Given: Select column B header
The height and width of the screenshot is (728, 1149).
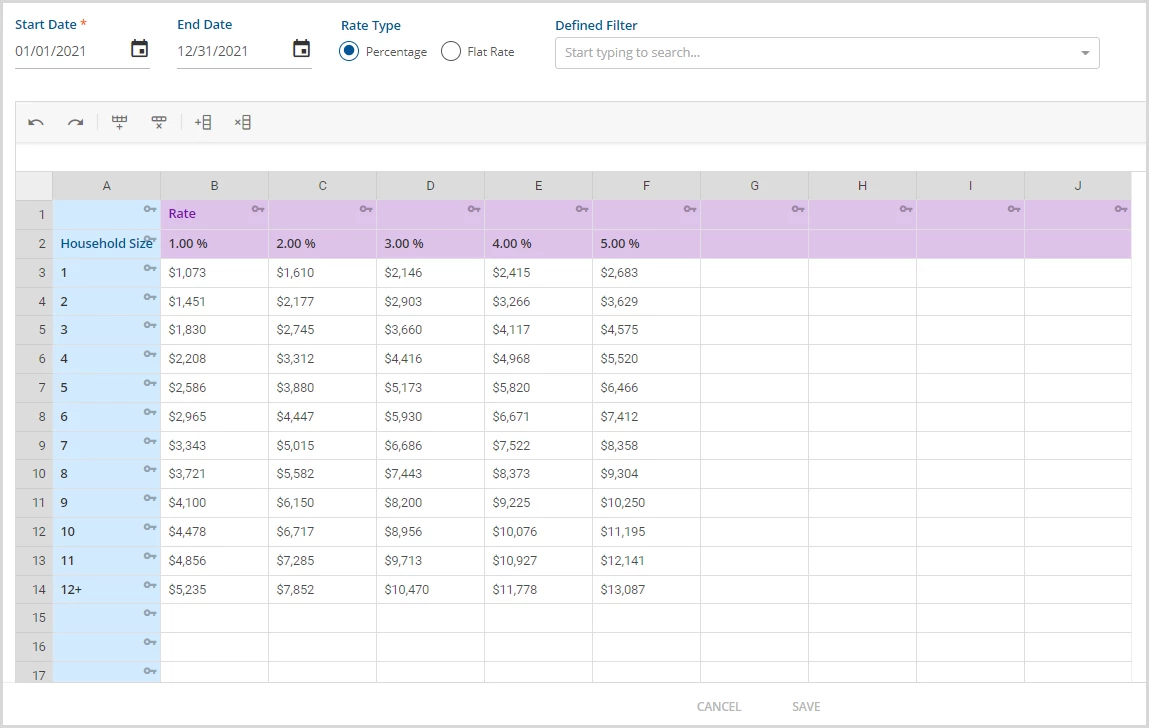Looking at the screenshot, I should [x=215, y=186].
